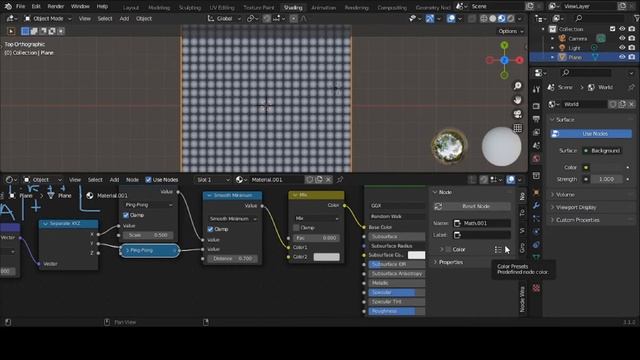Image resolution: width=640 pixels, height=360 pixels.
Task: Click the unlink X icon beside Material.001
Action: [328, 180]
